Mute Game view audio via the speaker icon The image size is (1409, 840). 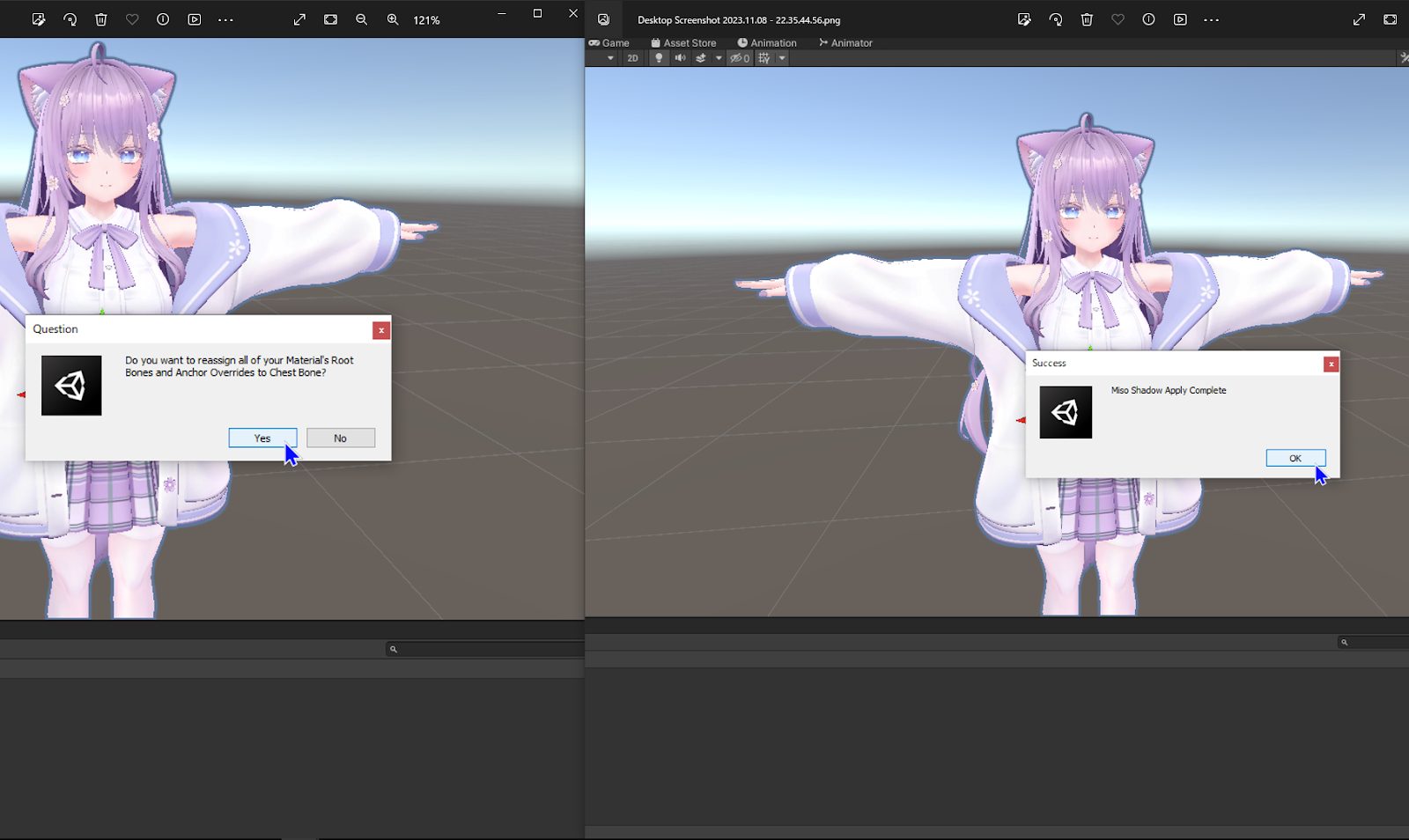(x=680, y=58)
